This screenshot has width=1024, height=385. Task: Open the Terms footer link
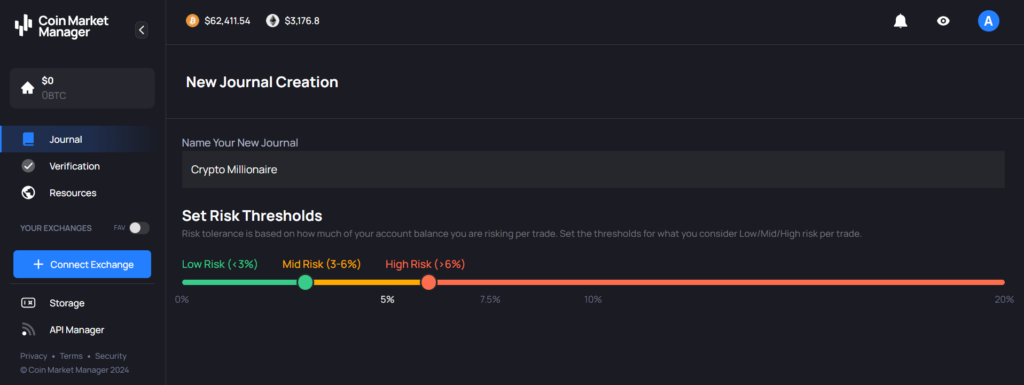71,356
